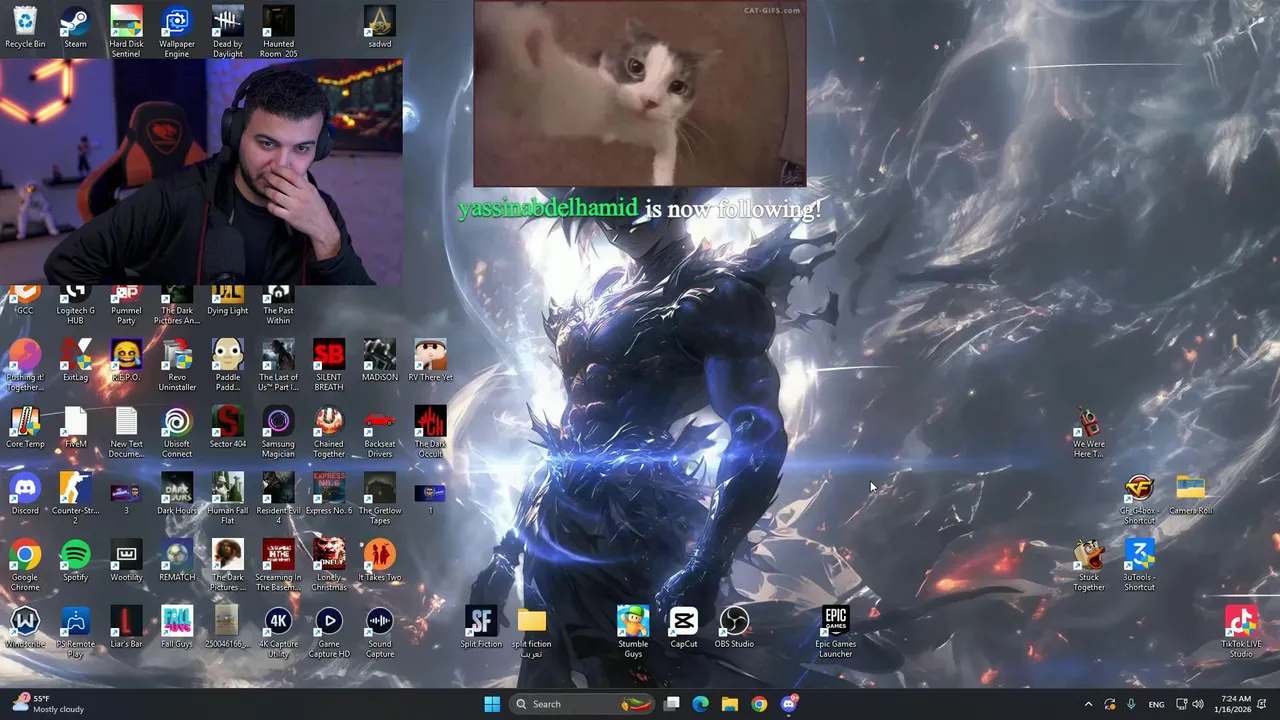Select the desktop file named 3
This screenshot has height=720, width=1280.
click(x=126, y=498)
